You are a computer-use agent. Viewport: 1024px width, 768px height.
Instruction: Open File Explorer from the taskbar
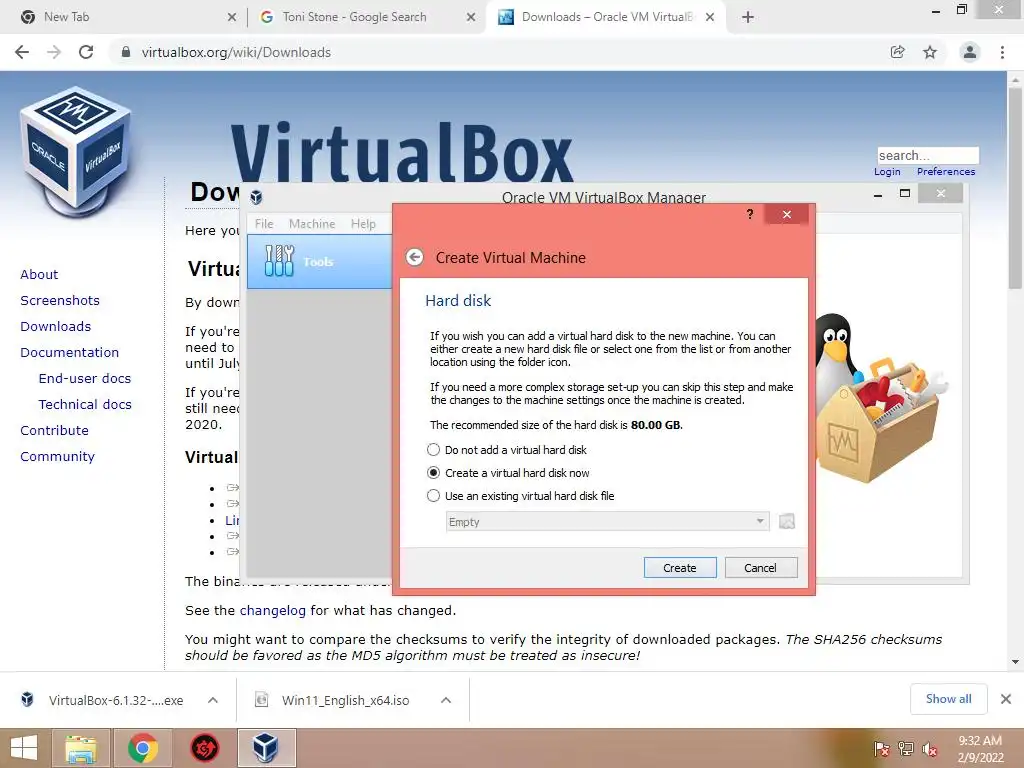(81, 748)
